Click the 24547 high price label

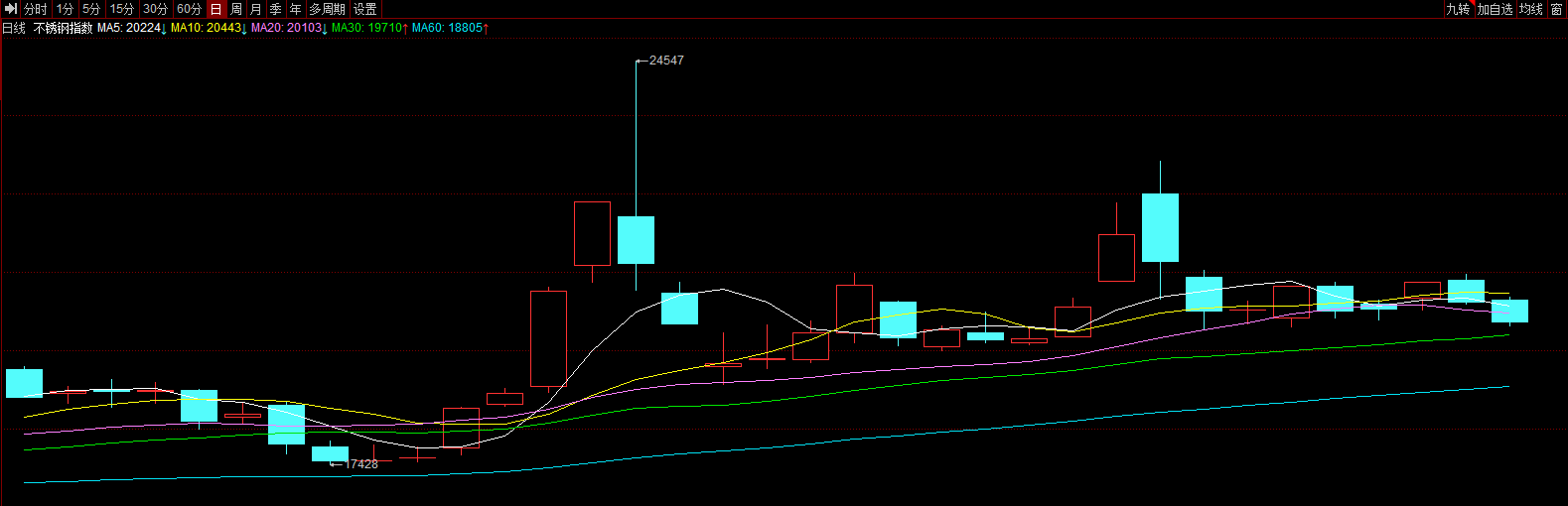pyautogui.click(x=666, y=61)
